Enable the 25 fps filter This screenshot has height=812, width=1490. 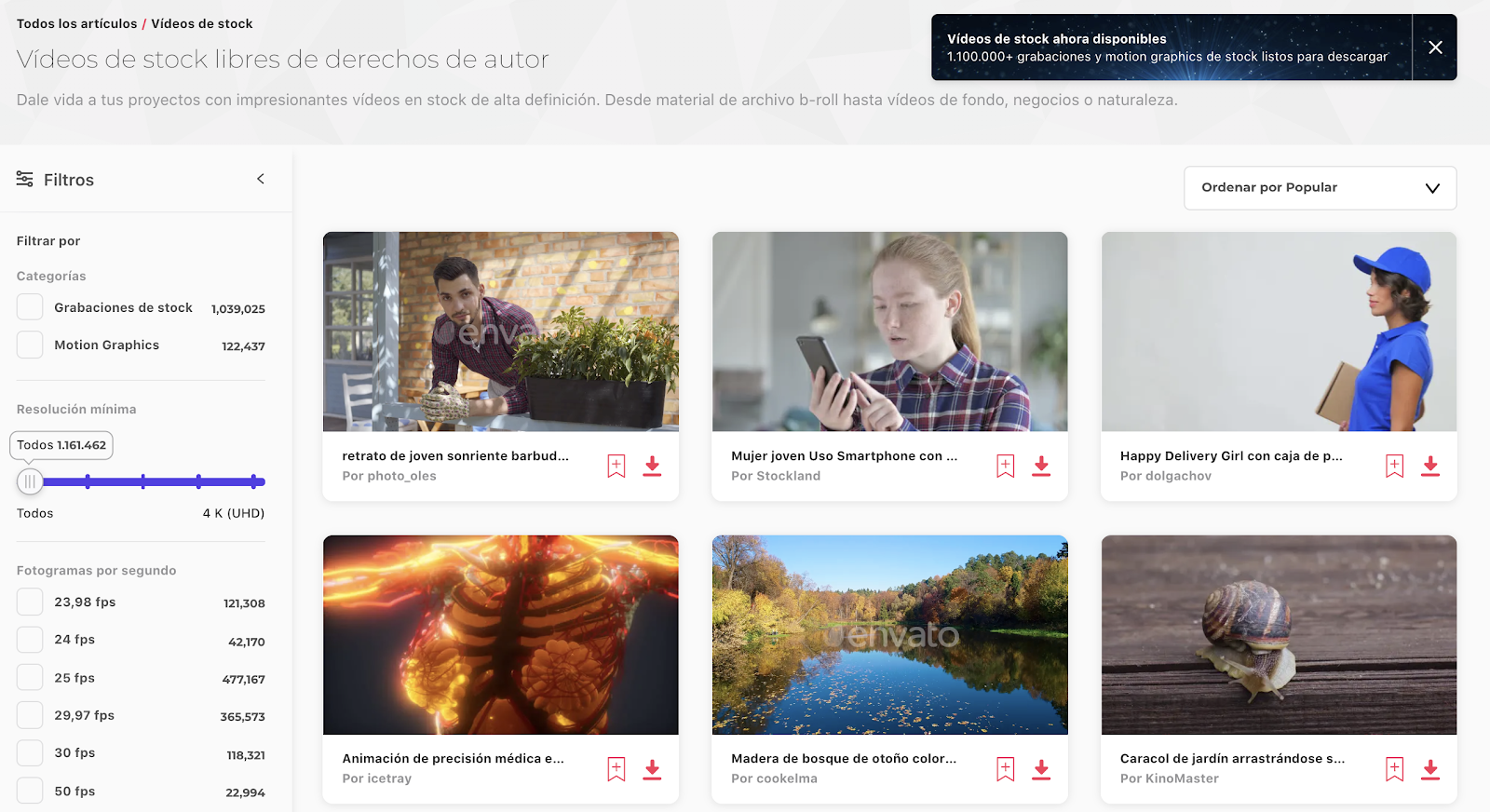pyautogui.click(x=30, y=677)
